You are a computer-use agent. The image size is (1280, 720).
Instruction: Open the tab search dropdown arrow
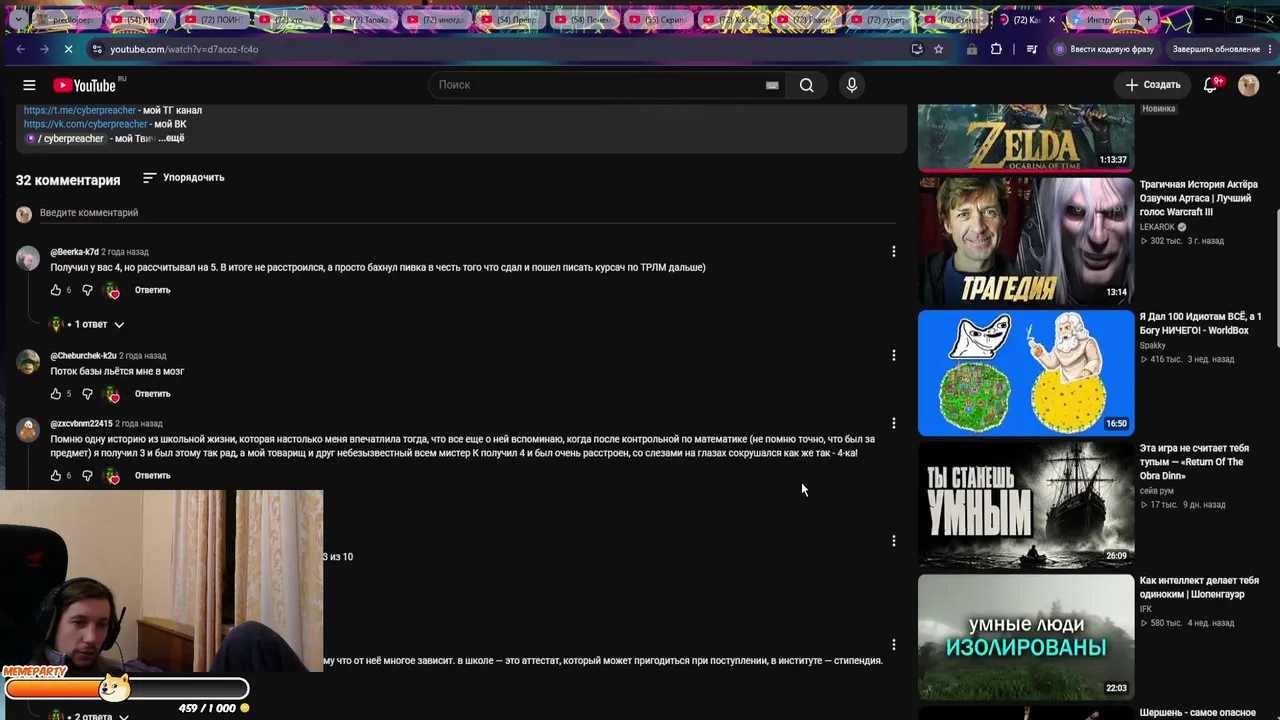tap(18, 19)
